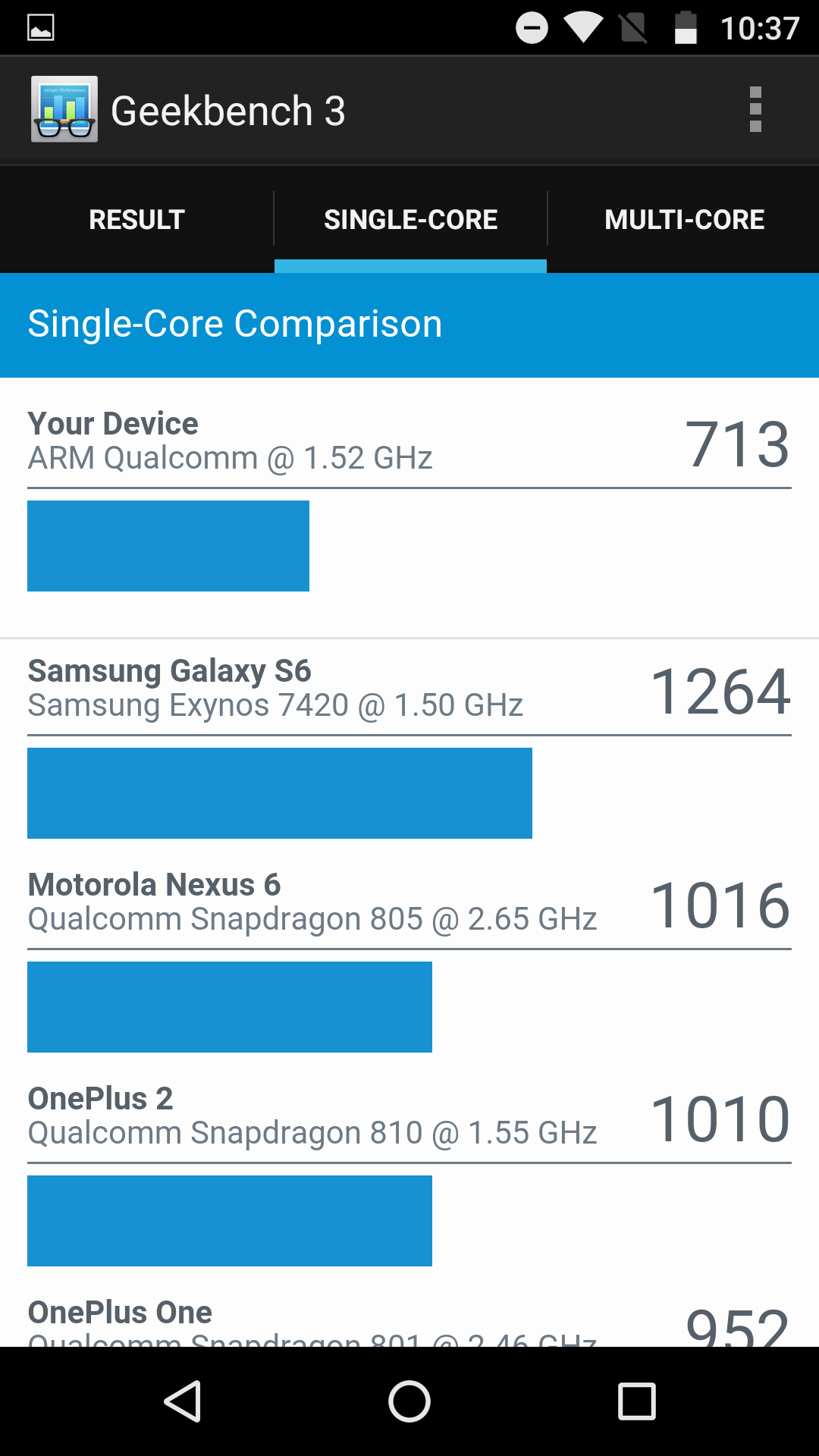The image size is (819, 1456).
Task: Tap the Wi-Fi signal status icon
Action: click(x=582, y=28)
